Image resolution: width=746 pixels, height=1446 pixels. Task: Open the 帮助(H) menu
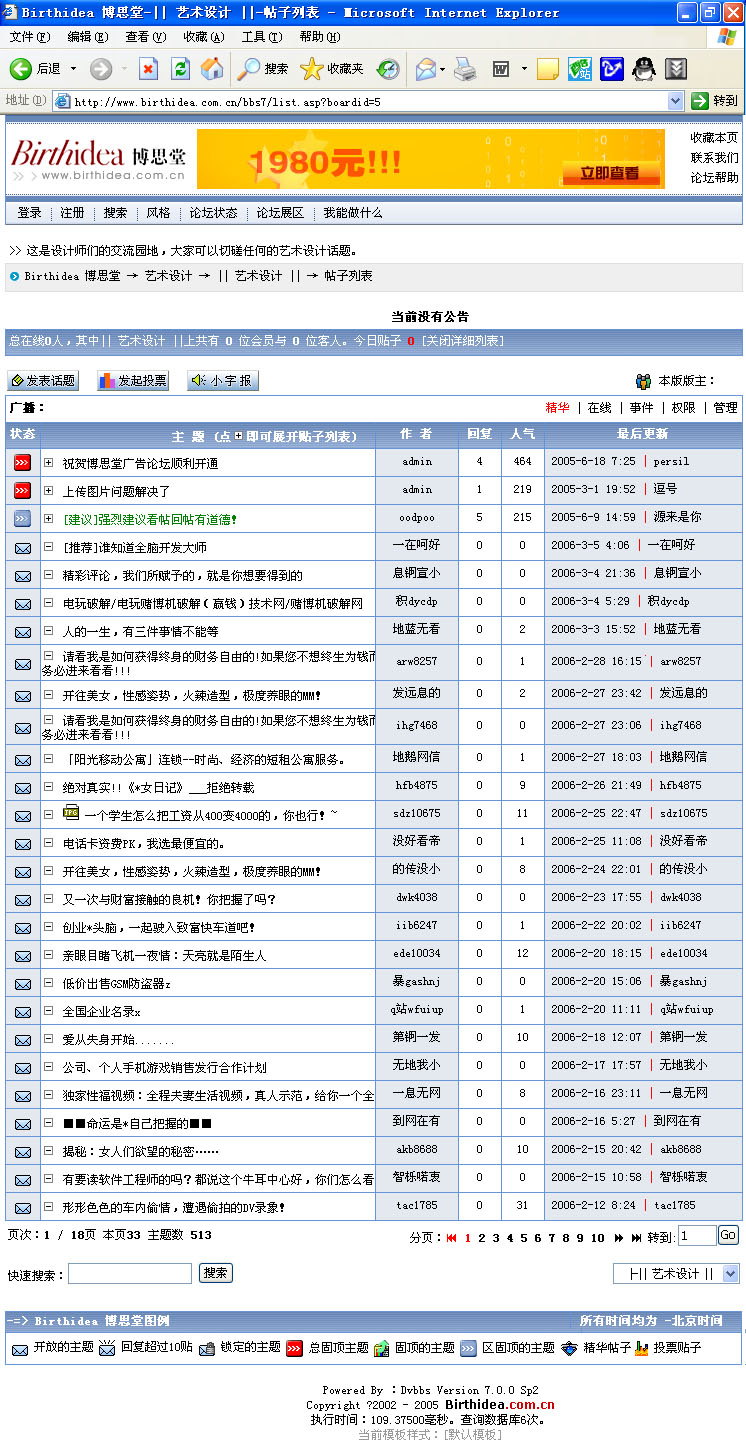(x=320, y=37)
